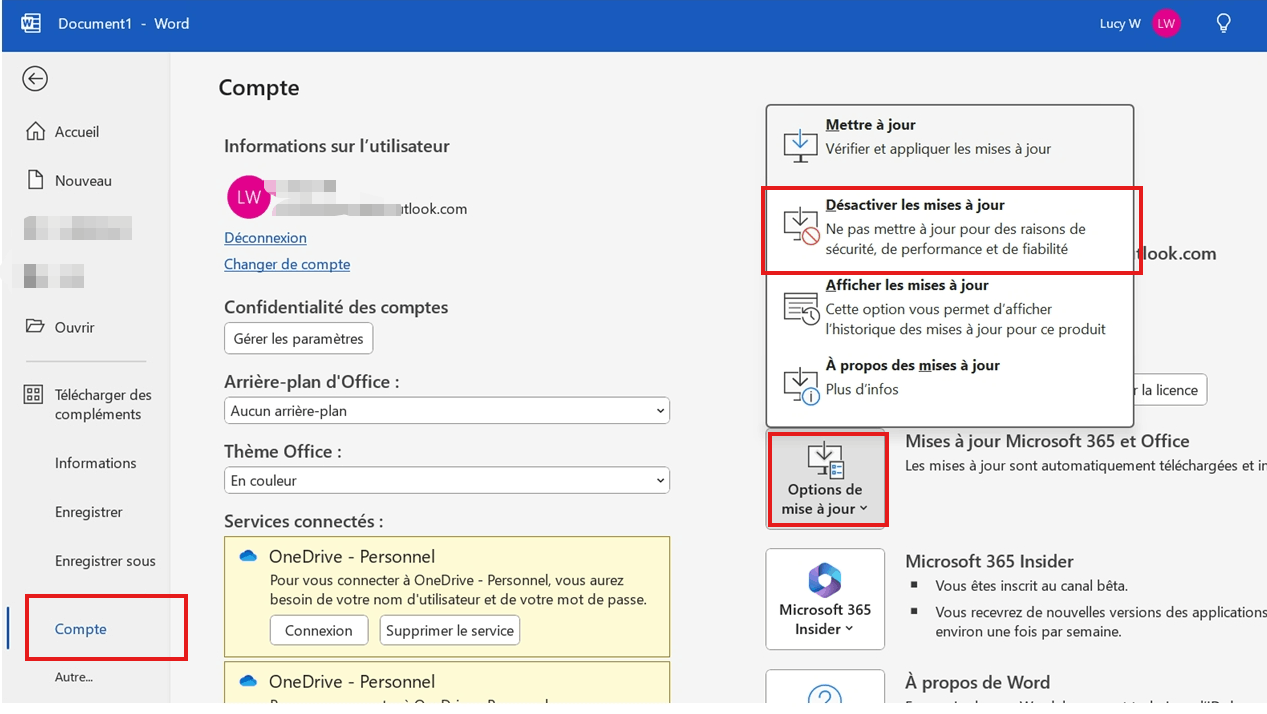This screenshot has width=1267, height=714.
Task: Open the lightbulb help icon
Action: tap(1223, 23)
